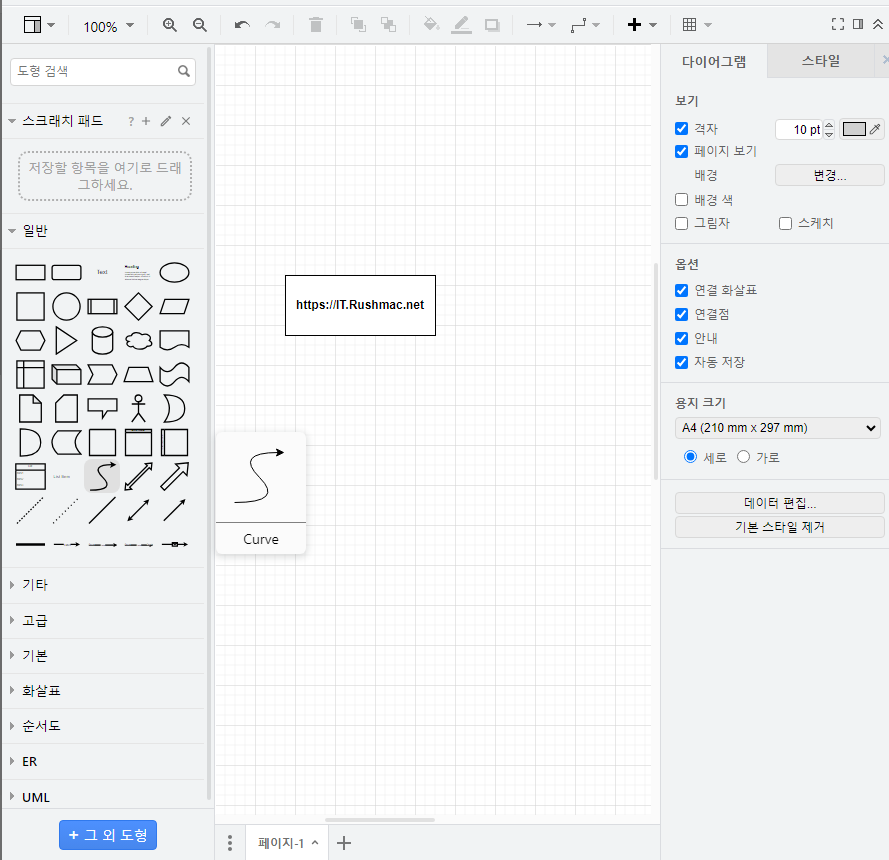Enable the 스케치 checkbox
Screen dimensions: 889x860
click(785, 223)
